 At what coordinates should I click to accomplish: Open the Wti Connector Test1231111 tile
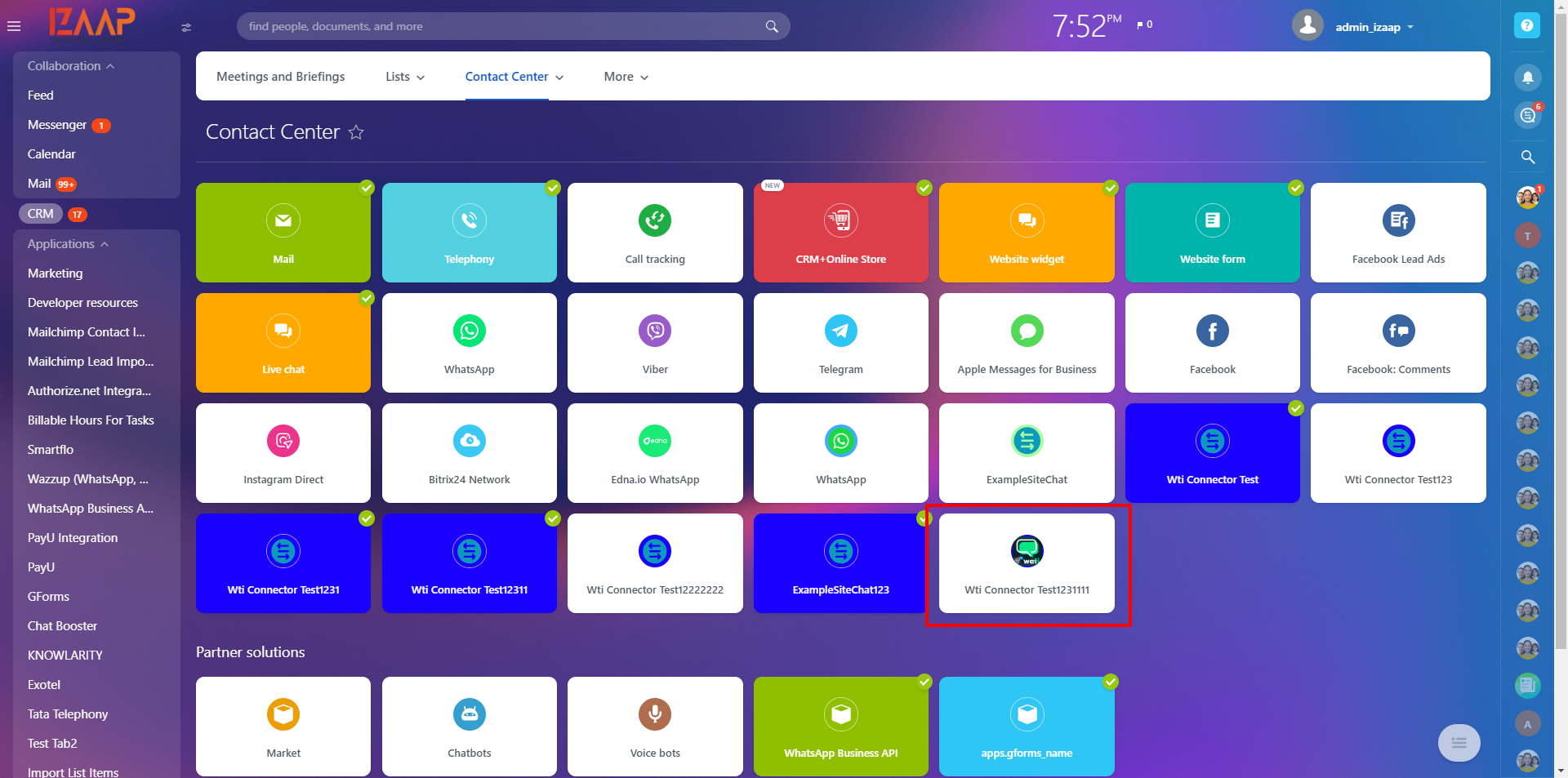pyautogui.click(x=1027, y=563)
